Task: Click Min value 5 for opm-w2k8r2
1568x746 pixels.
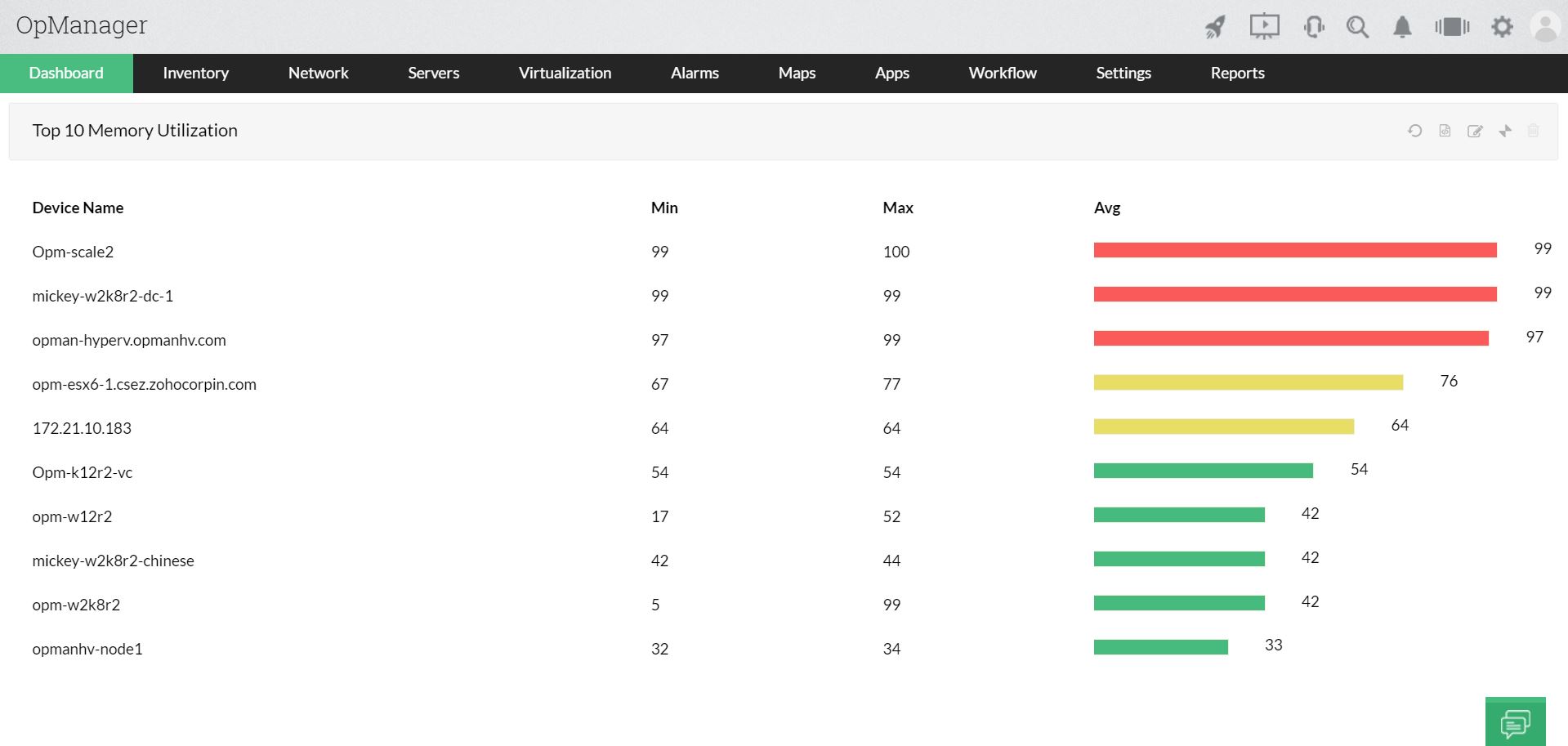Action: 655,605
